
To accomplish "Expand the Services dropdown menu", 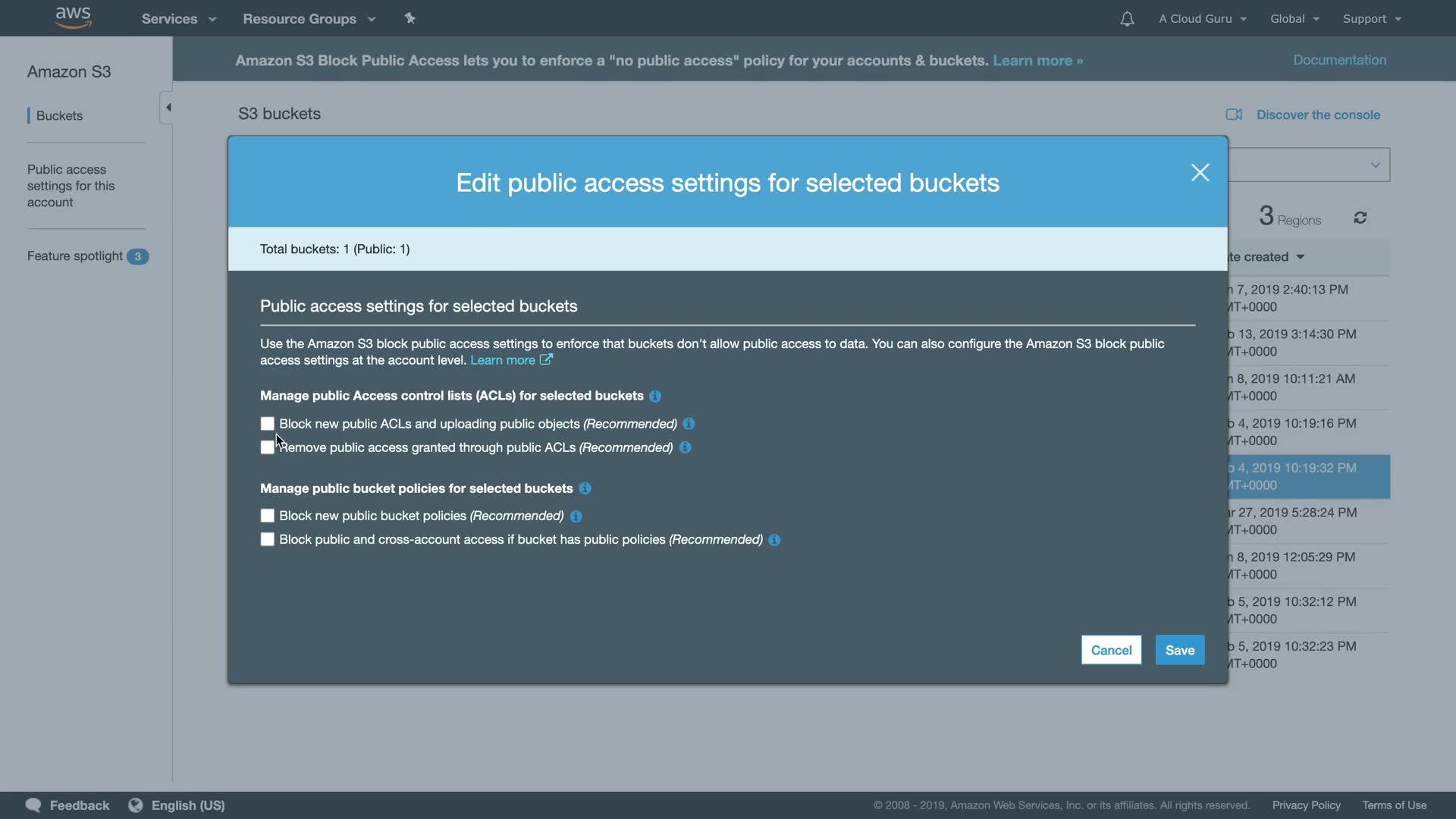I will tap(178, 19).
